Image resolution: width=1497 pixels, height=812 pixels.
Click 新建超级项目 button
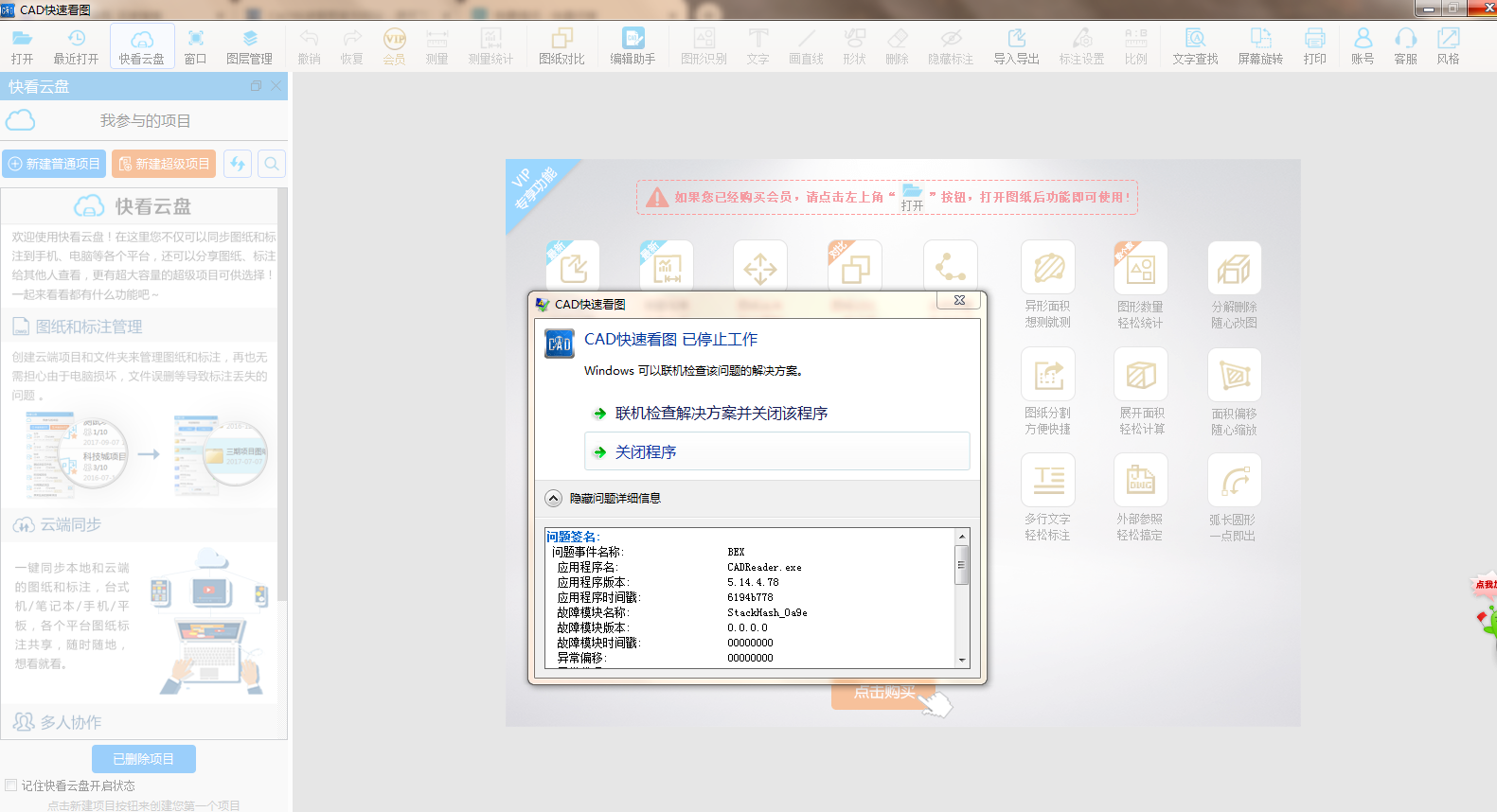tap(164, 164)
